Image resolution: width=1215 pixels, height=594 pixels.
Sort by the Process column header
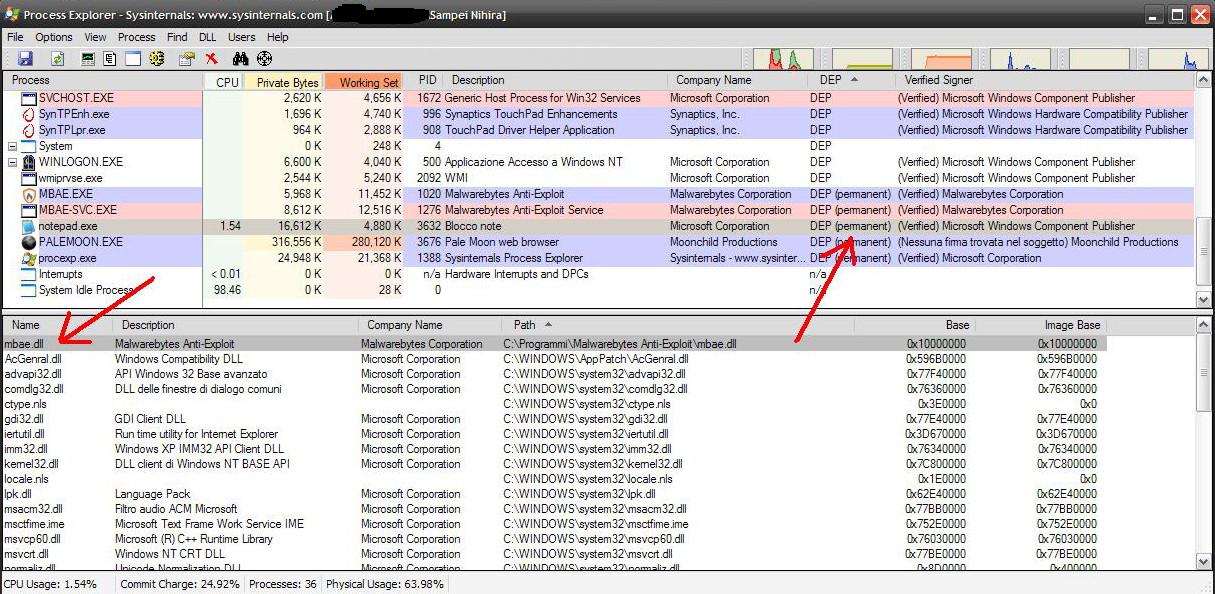104,81
